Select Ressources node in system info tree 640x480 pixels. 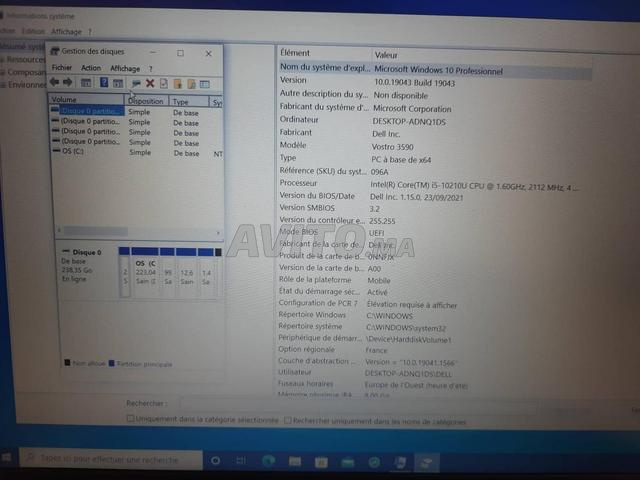click(26, 59)
